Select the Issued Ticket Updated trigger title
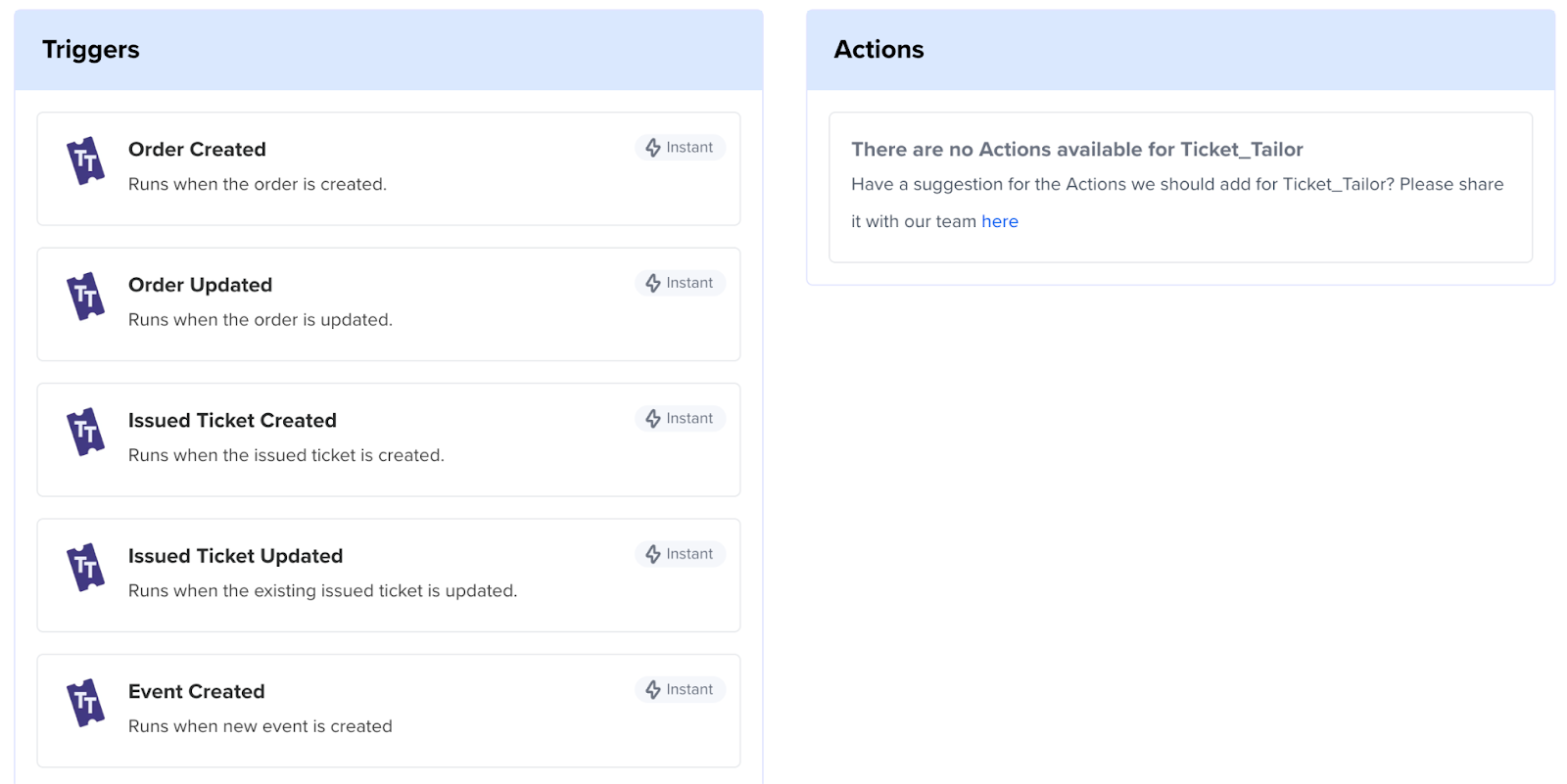This screenshot has height=784, width=1567. click(x=235, y=556)
